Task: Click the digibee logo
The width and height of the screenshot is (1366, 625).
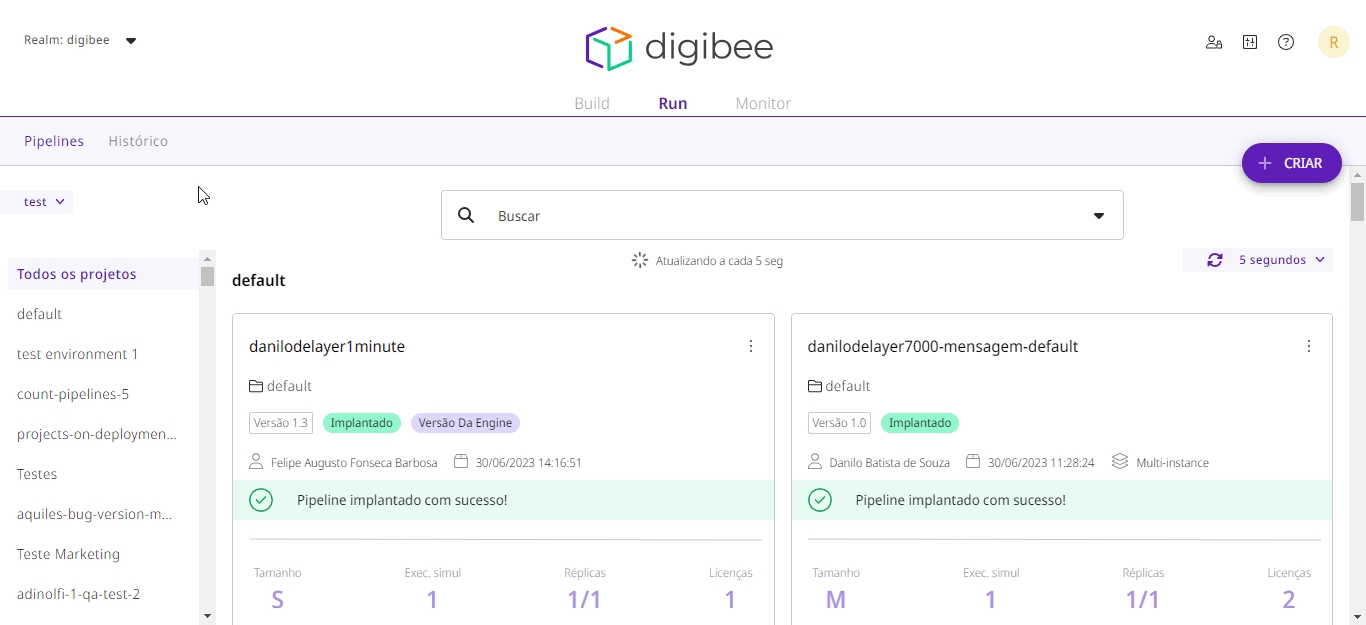Action: click(x=679, y=48)
